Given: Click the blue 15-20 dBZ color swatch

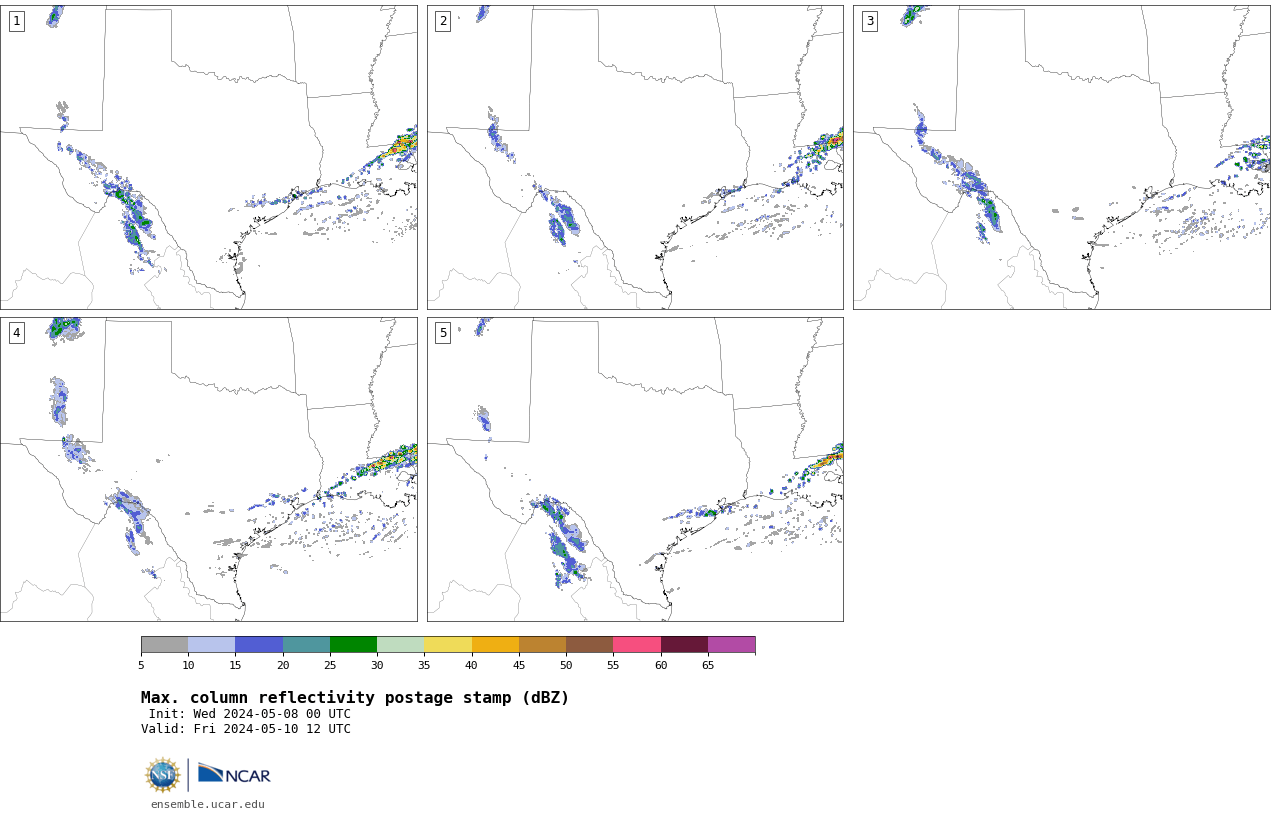Looking at the screenshot, I should click(259, 644).
